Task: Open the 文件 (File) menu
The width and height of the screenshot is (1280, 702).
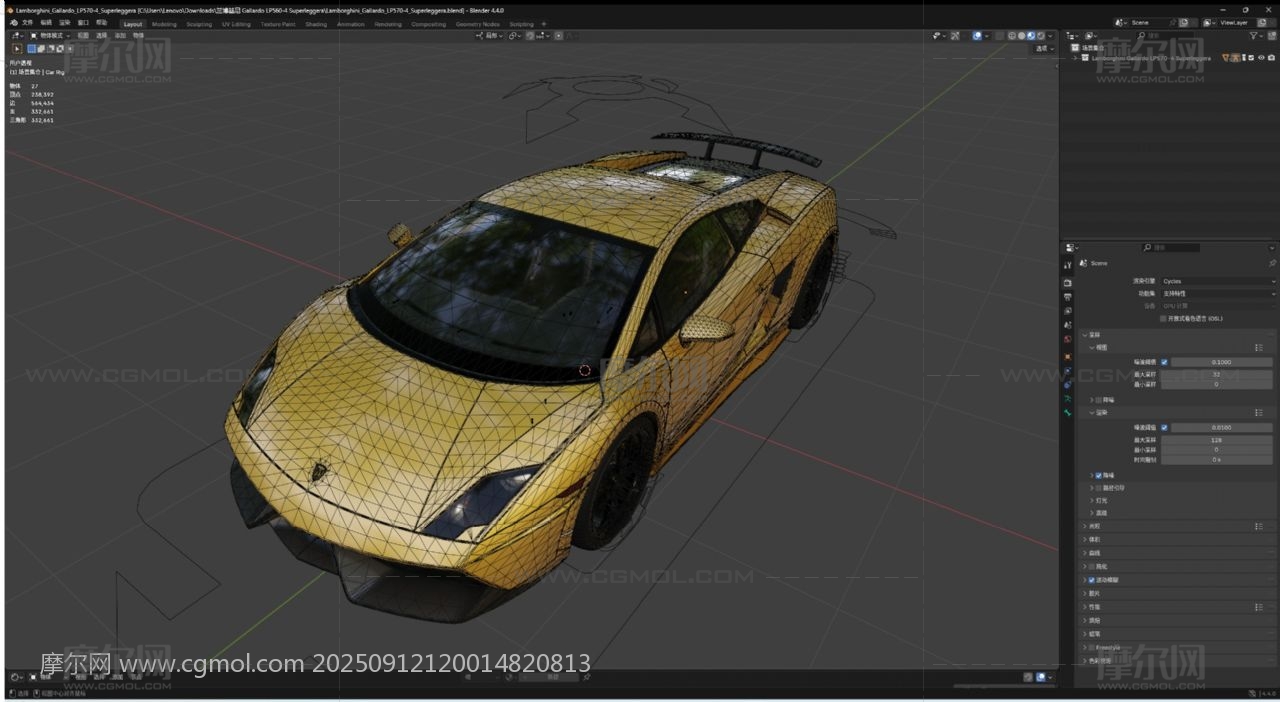Action: click(x=28, y=23)
